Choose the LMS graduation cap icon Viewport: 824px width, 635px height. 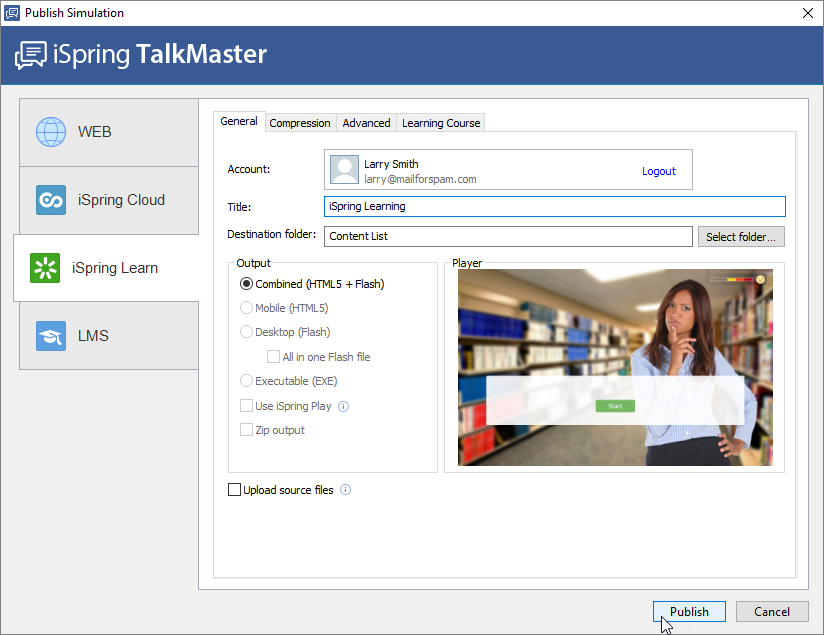51,336
